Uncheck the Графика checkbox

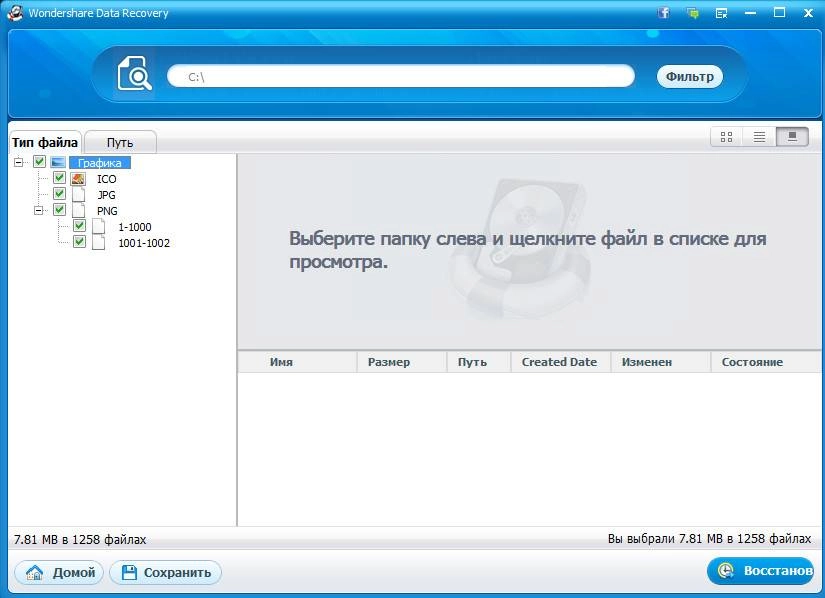point(39,161)
